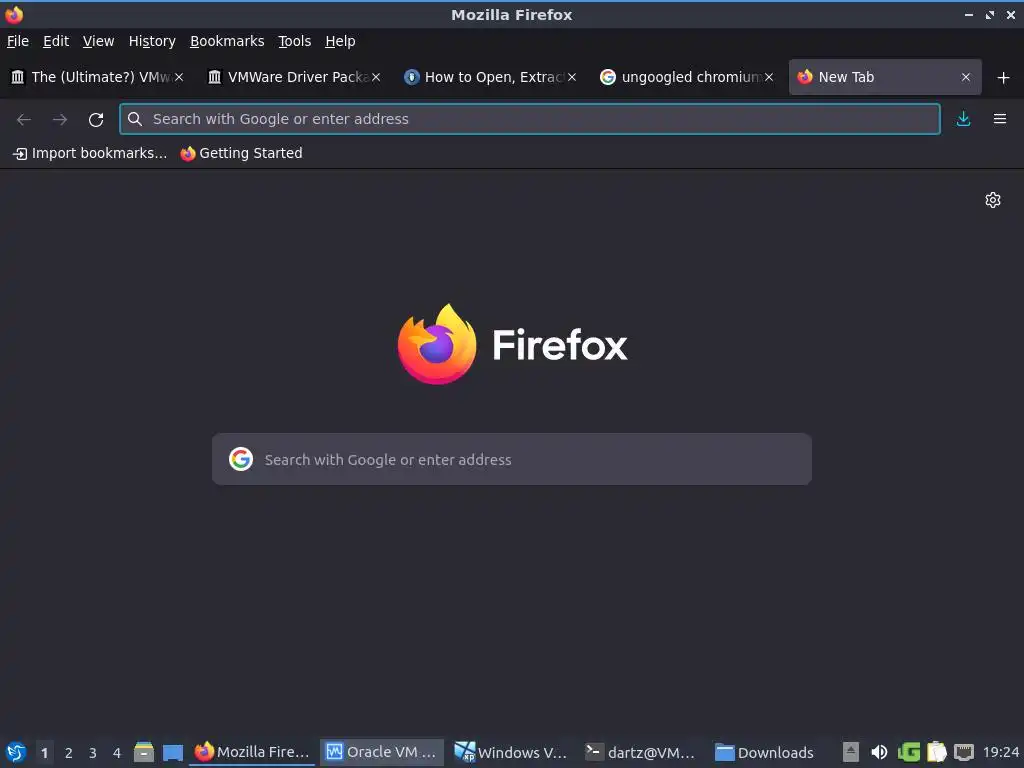Open the clipboard manager tray icon
Screen dimensions: 1024x768
(x=936, y=752)
